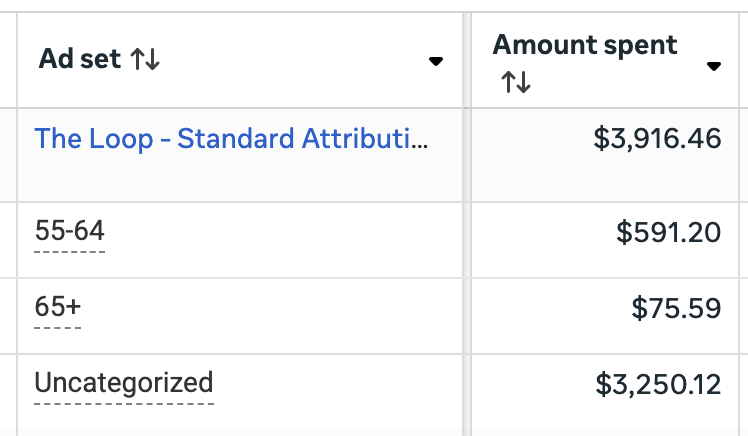Screen dimensions: 748x436
Task: Click the Uncategorized breakdown label
Action: coord(124,382)
